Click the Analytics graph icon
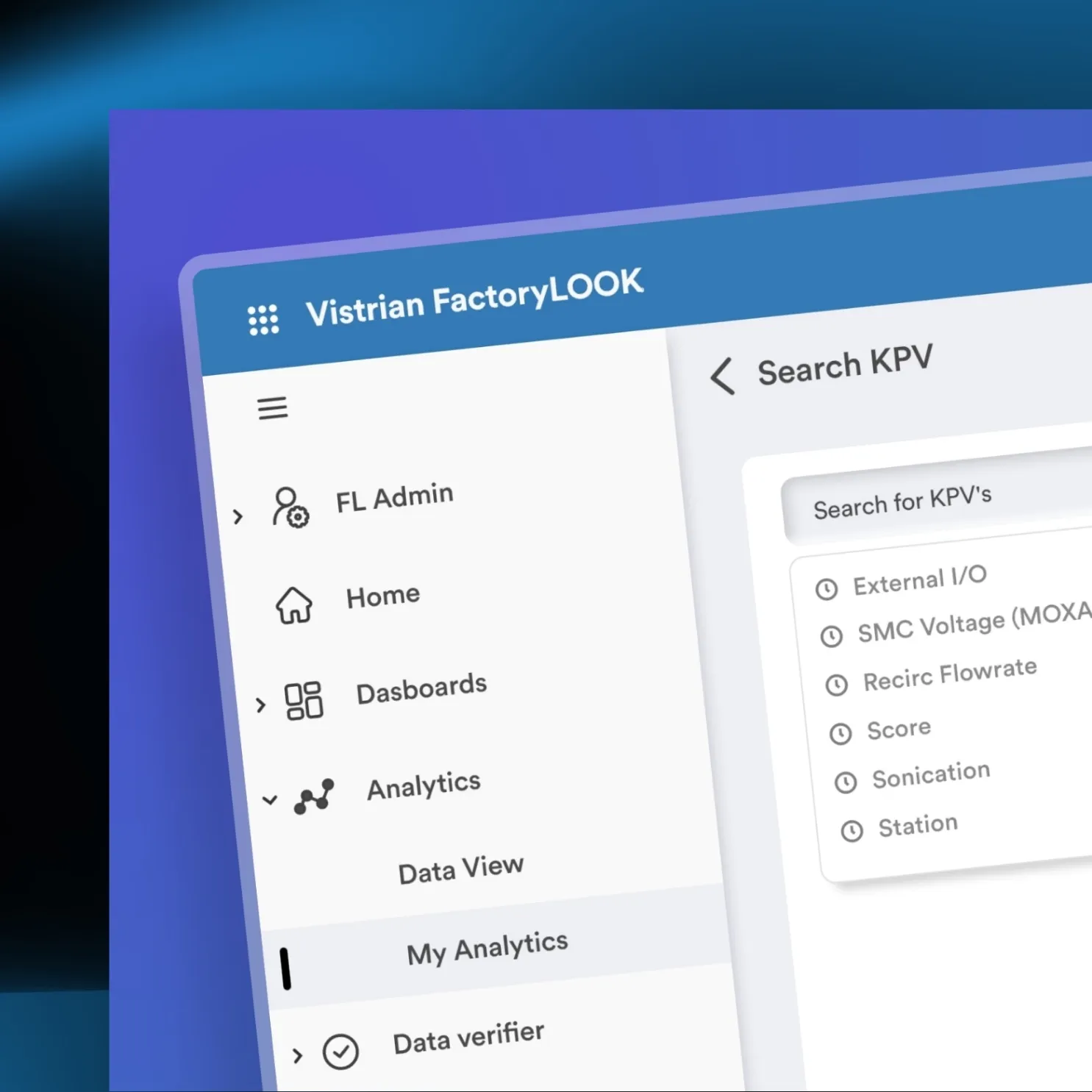The height and width of the screenshot is (1092, 1092). pos(314,796)
